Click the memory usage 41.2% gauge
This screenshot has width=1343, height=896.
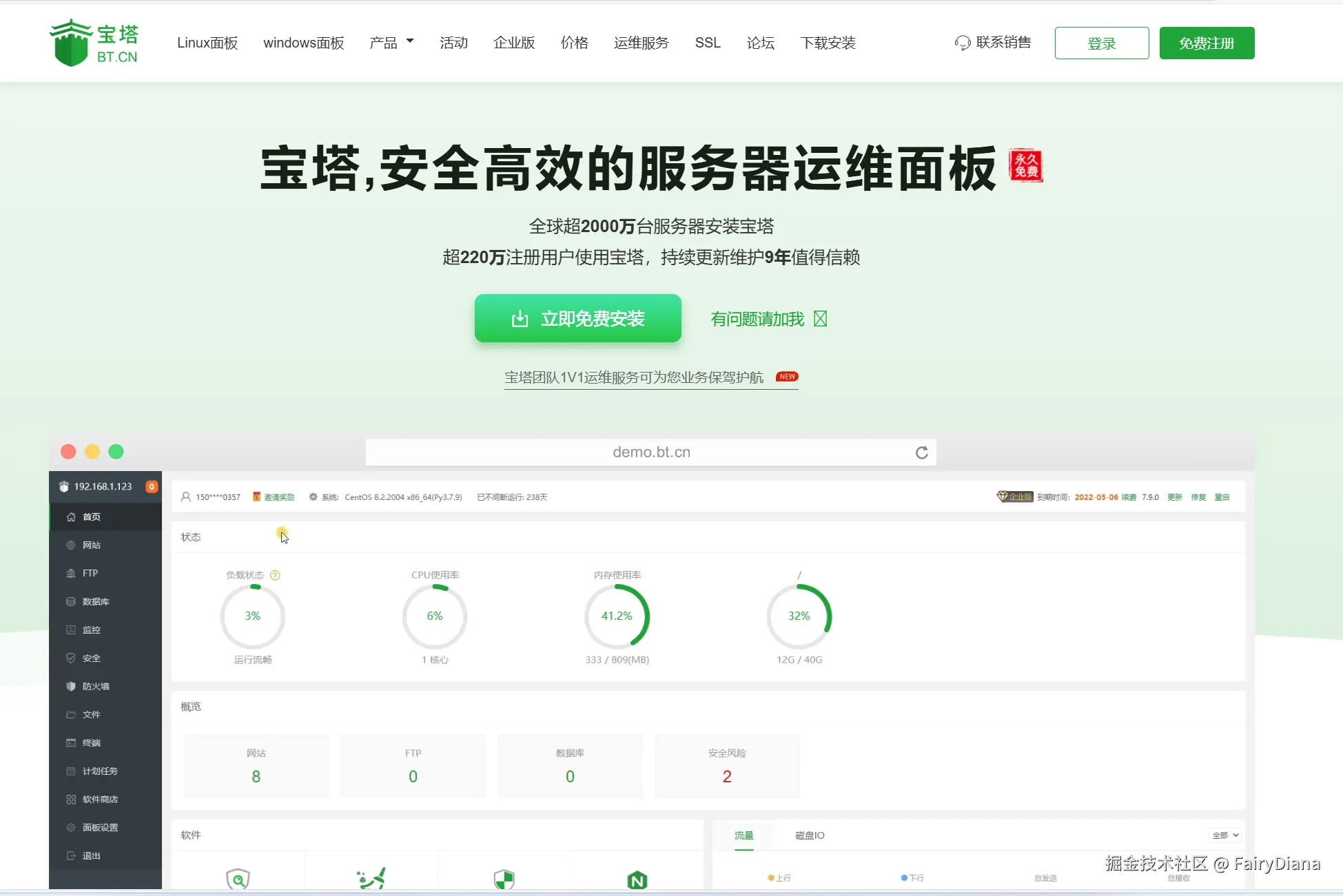617,616
